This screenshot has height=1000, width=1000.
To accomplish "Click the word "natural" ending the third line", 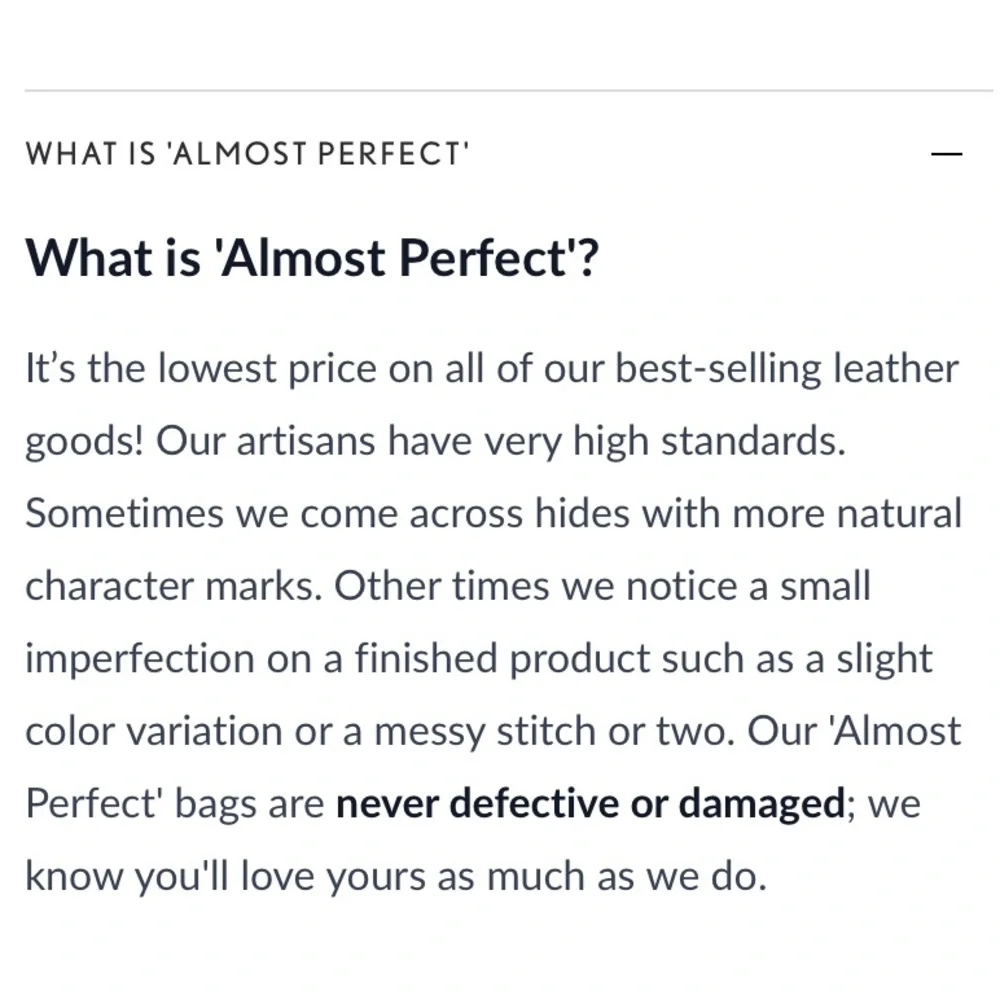I will click(x=899, y=513).
